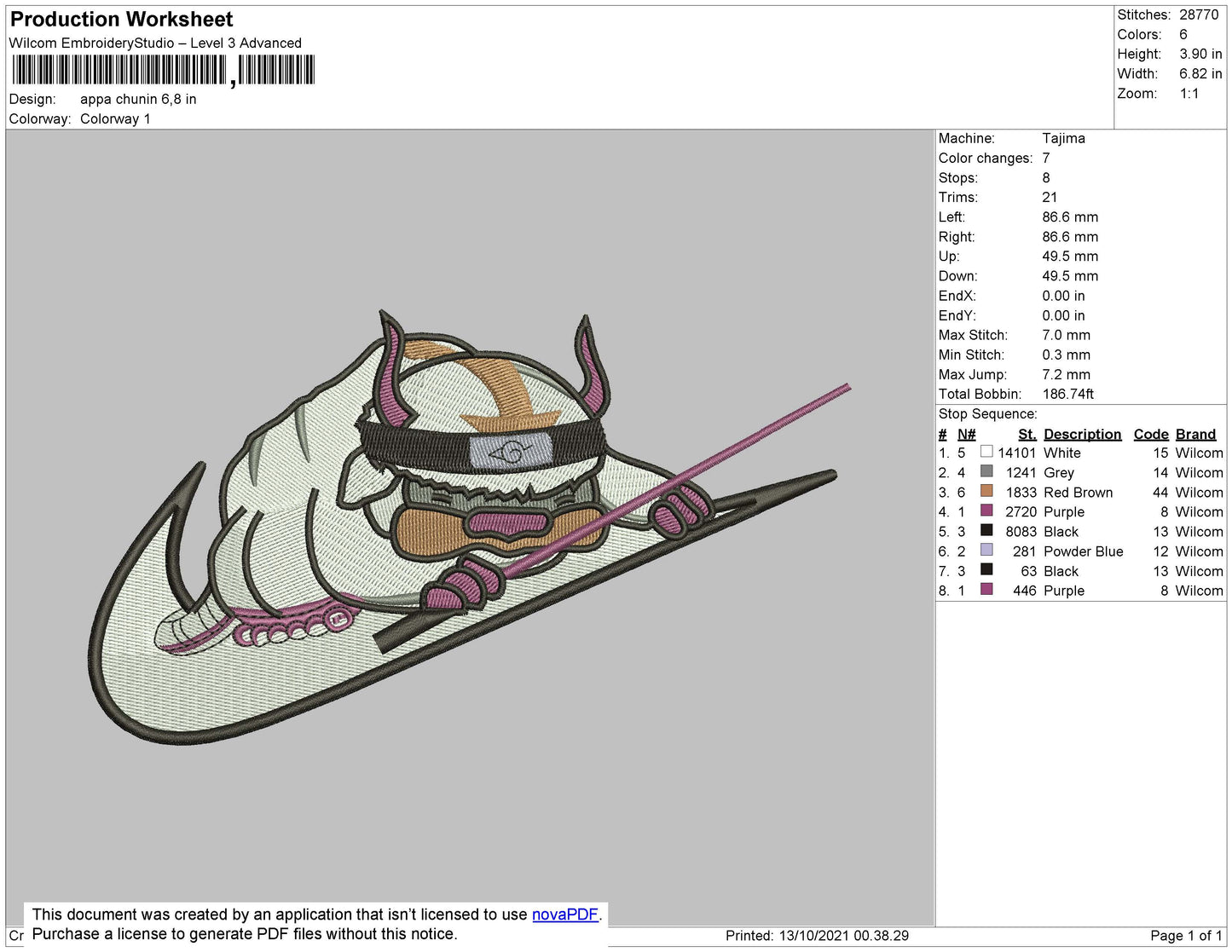Screen dimensions: 1232x952
Task: Click the embroidery design preview image
Action: pyautogui.click(x=470, y=528)
